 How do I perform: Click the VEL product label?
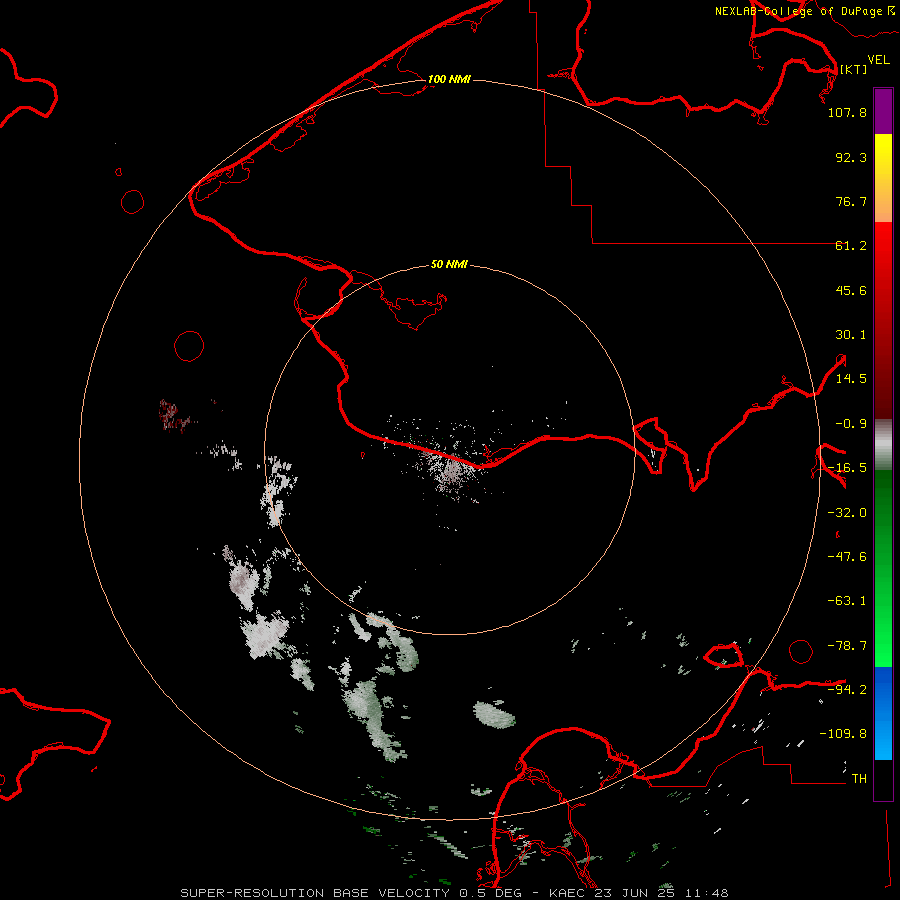click(878, 60)
